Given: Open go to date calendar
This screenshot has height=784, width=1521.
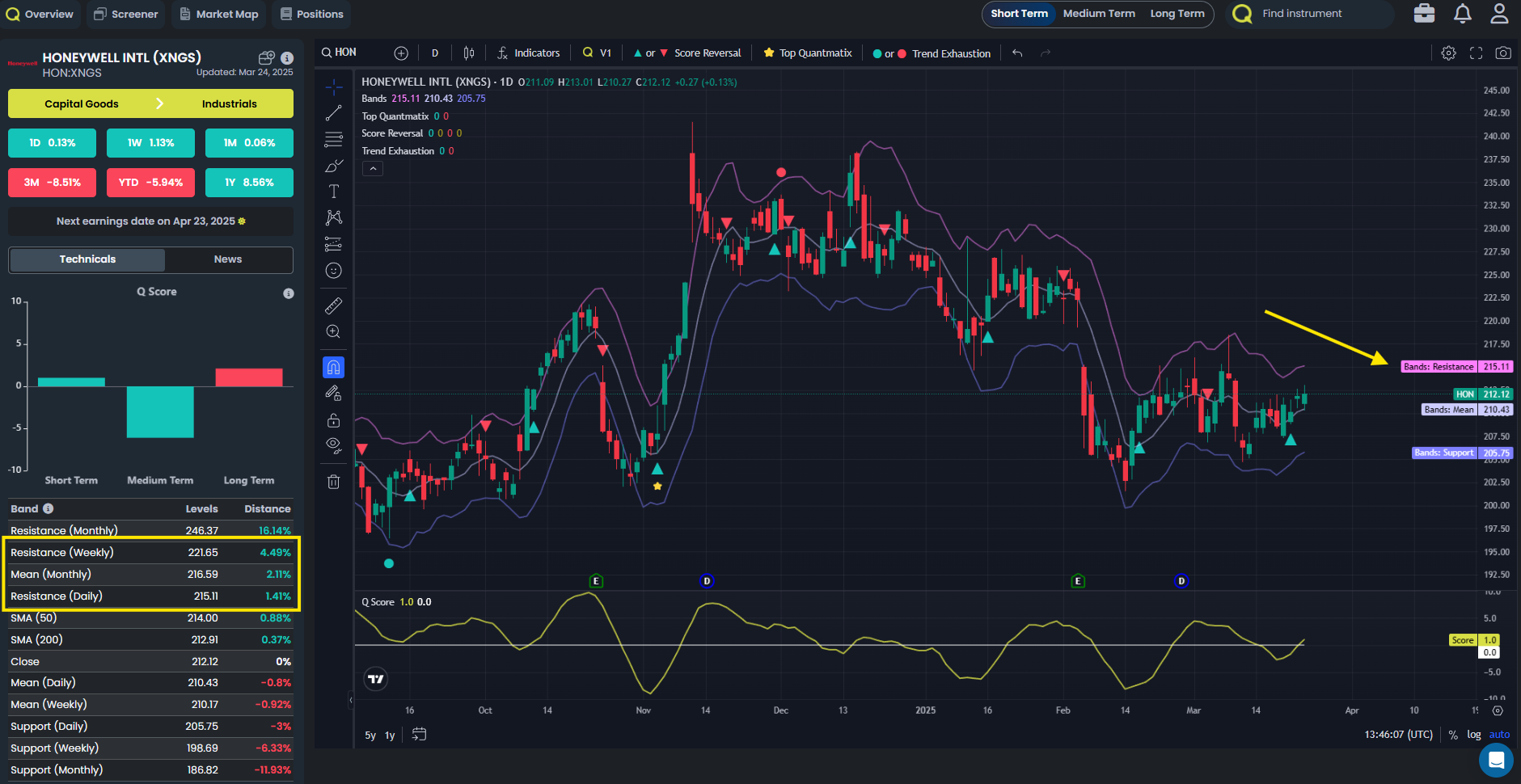Looking at the screenshot, I should [x=419, y=735].
